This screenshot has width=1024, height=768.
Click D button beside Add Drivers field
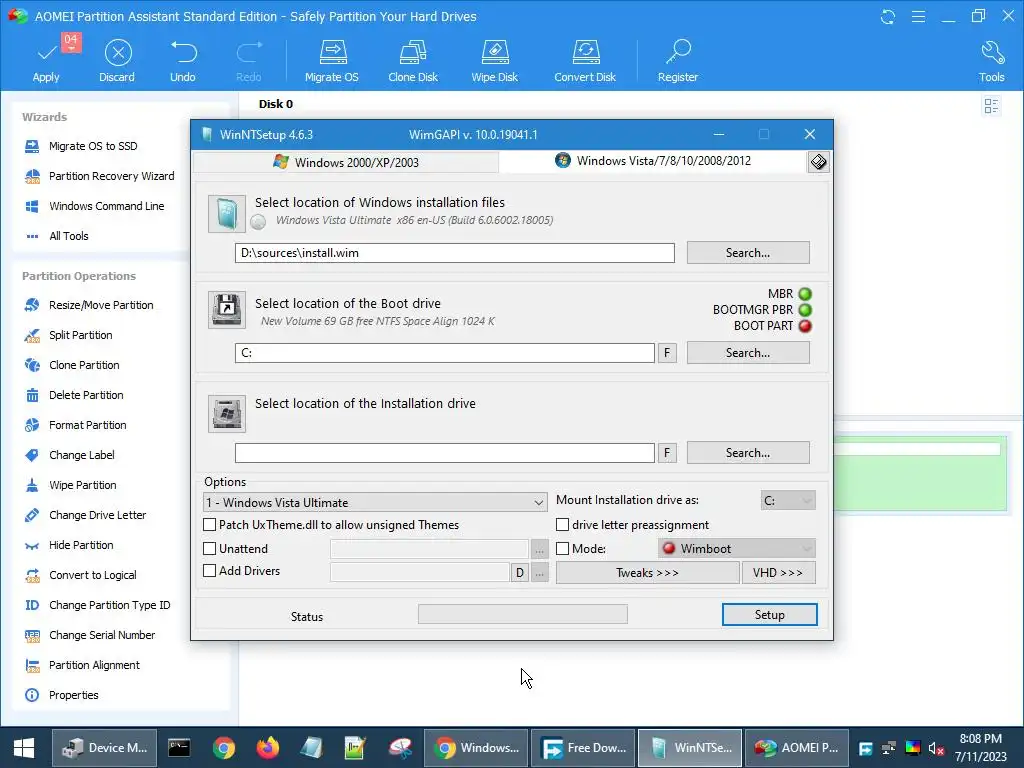(519, 573)
